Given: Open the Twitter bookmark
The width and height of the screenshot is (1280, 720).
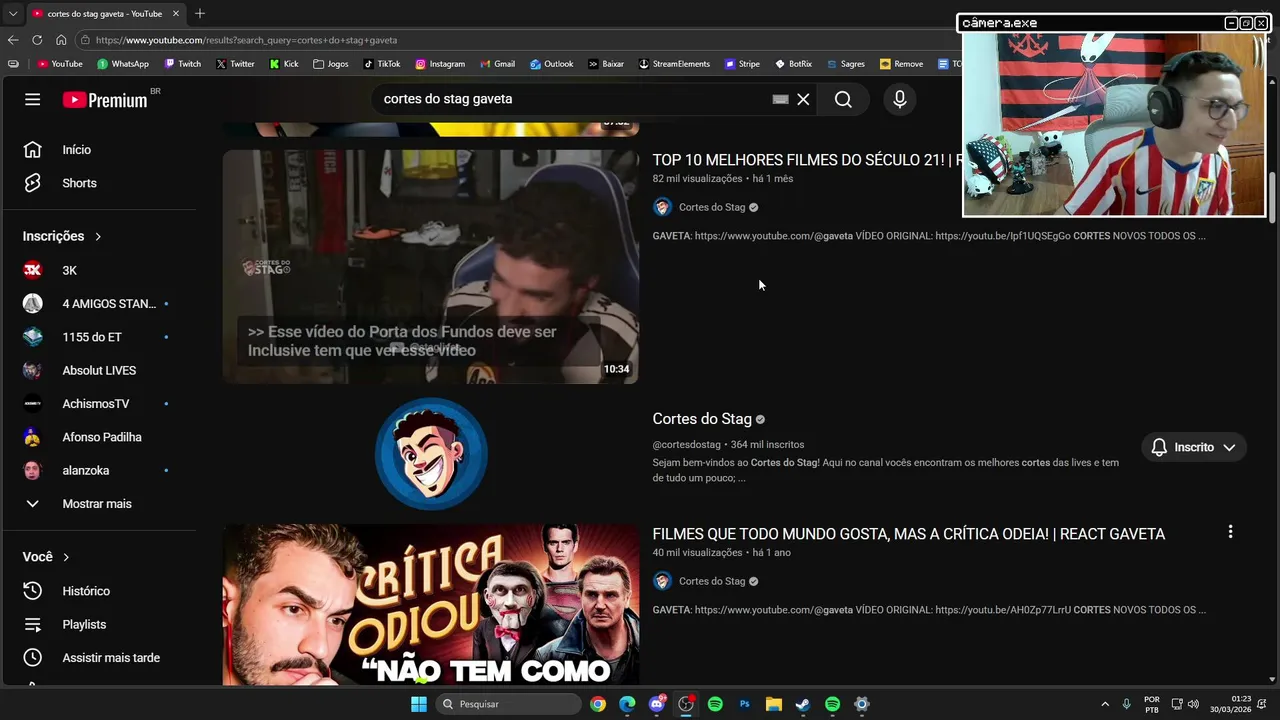Looking at the screenshot, I should [x=235, y=64].
